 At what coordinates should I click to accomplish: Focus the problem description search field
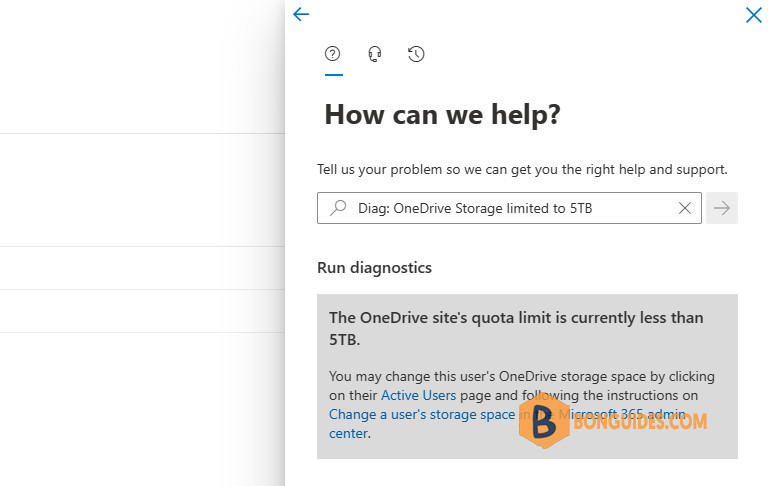click(509, 208)
